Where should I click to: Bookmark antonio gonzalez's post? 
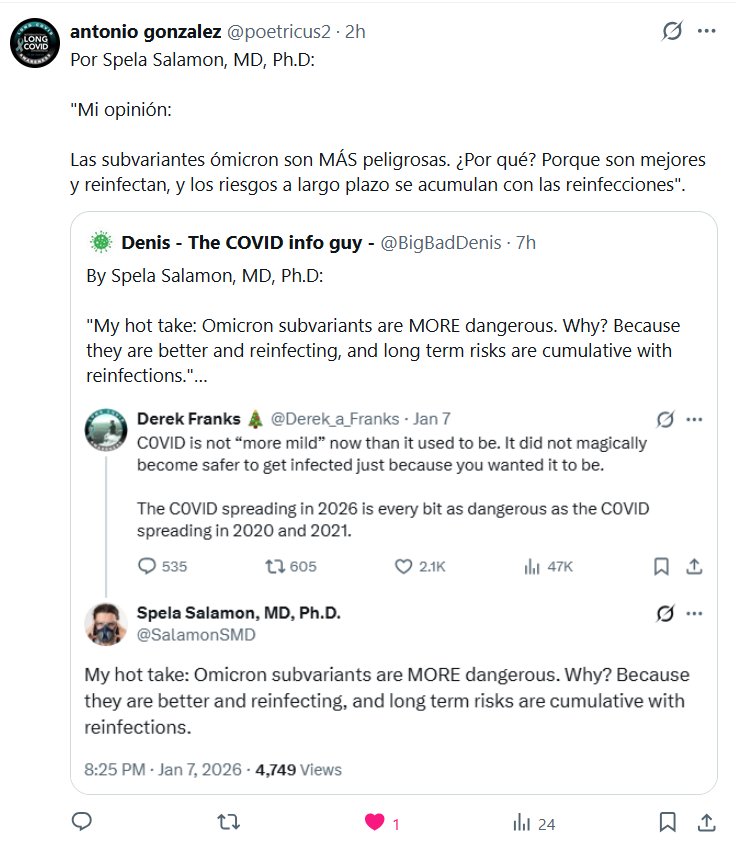(666, 823)
